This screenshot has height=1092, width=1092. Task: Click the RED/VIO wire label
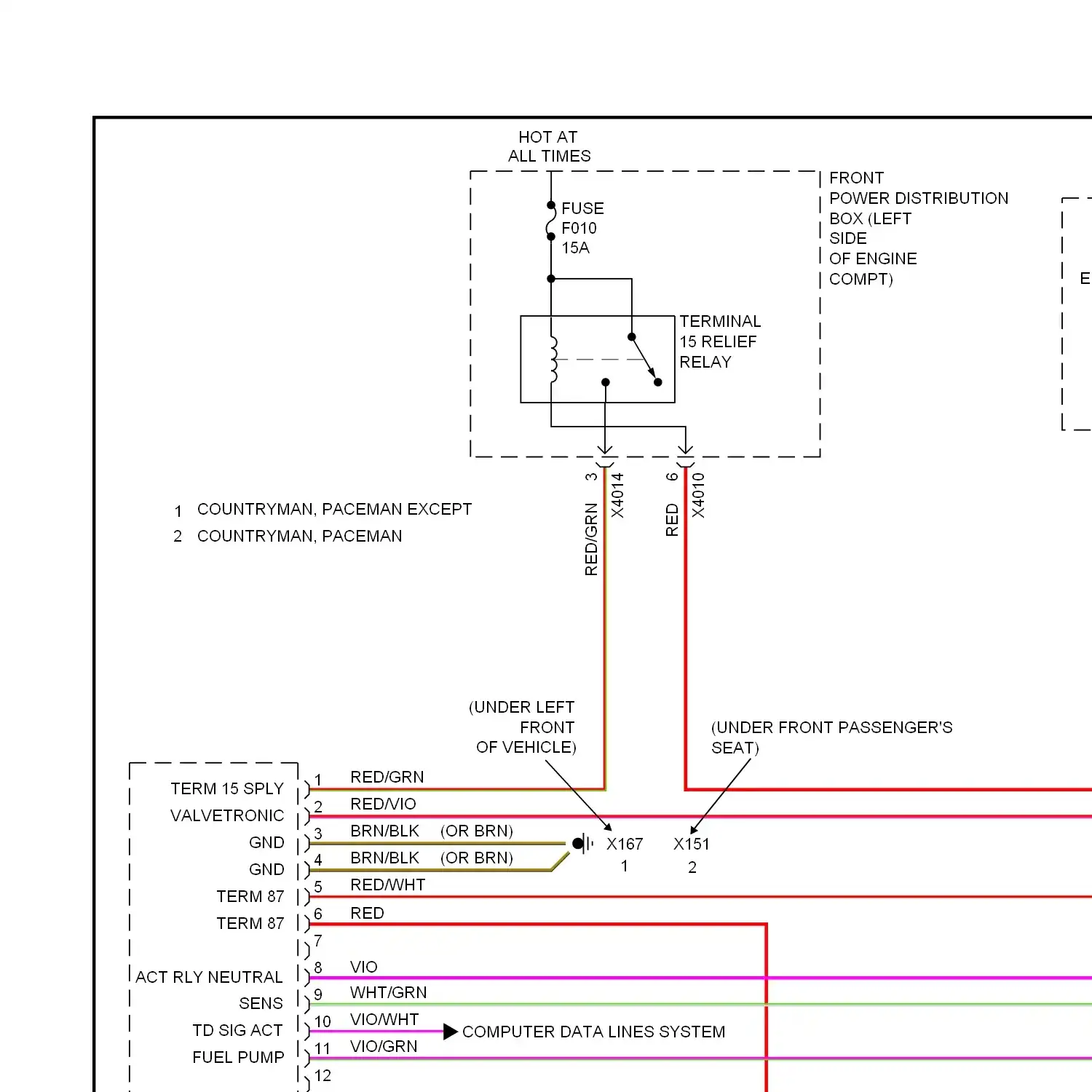(x=383, y=804)
